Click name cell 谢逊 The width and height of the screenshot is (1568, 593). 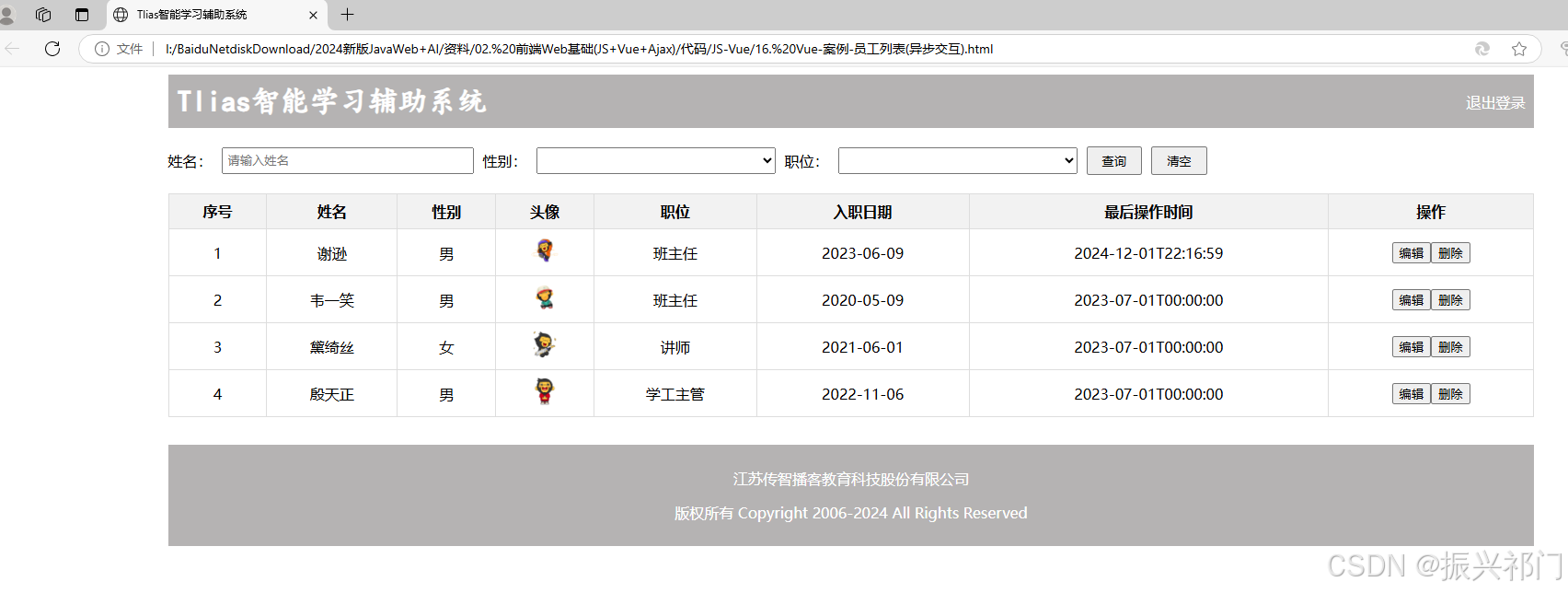332,253
